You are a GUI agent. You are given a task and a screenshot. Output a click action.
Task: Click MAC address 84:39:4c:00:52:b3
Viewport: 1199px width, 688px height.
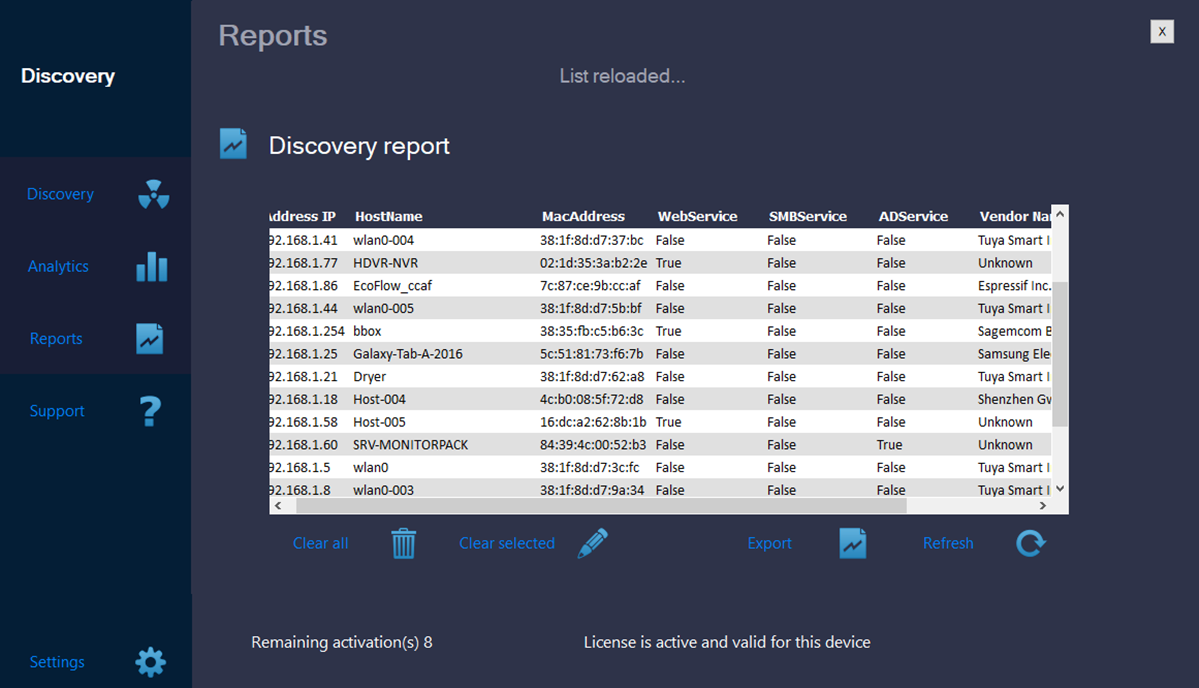pos(593,445)
